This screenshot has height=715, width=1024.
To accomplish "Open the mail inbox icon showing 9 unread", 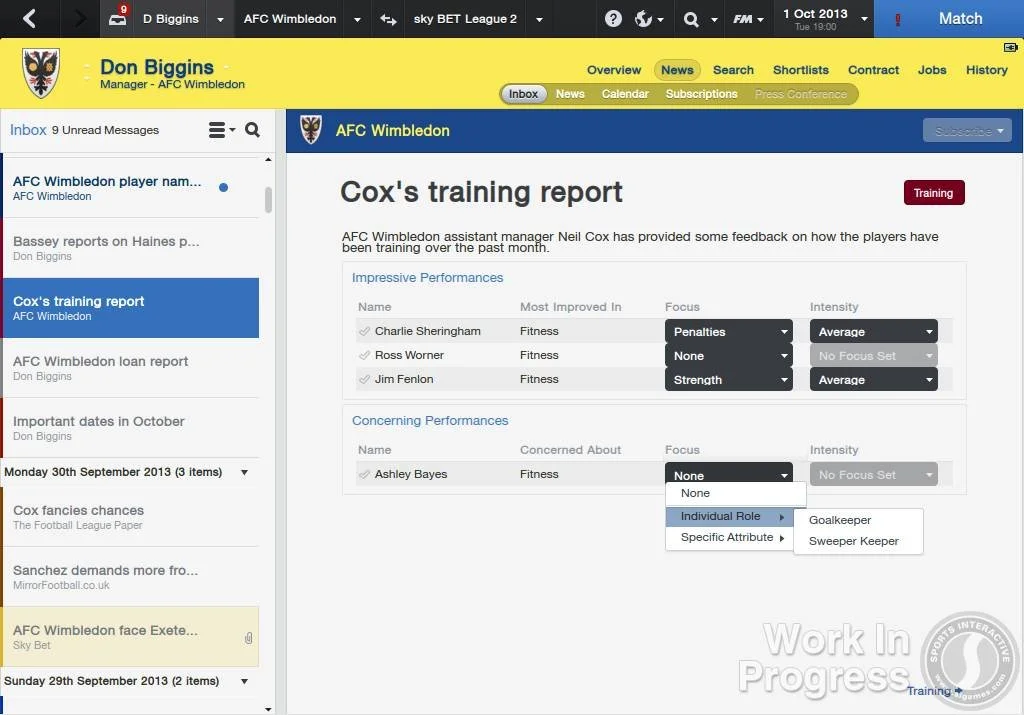I will [119, 18].
